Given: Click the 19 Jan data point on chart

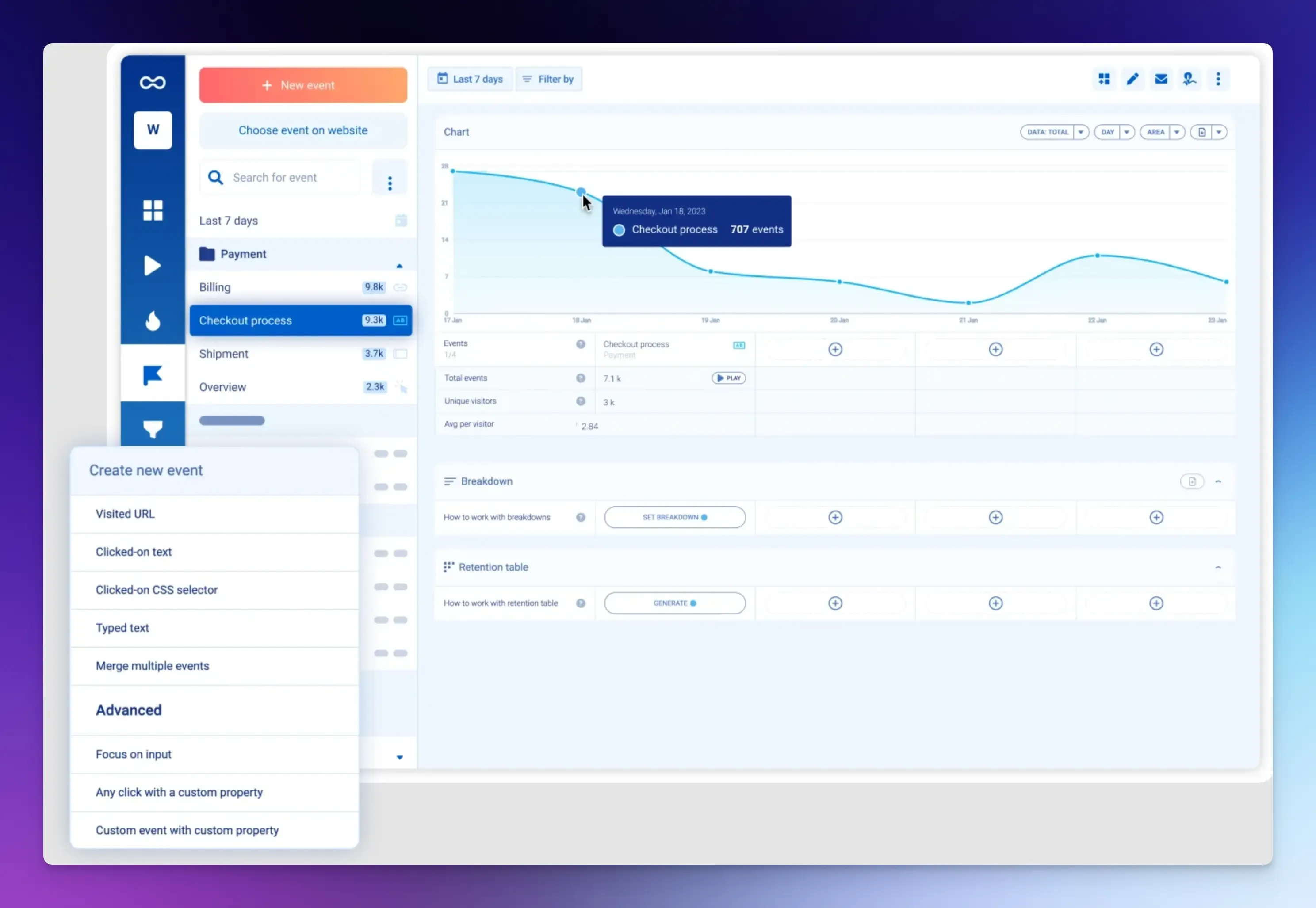Looking at the screenshot, I should 710,271.
